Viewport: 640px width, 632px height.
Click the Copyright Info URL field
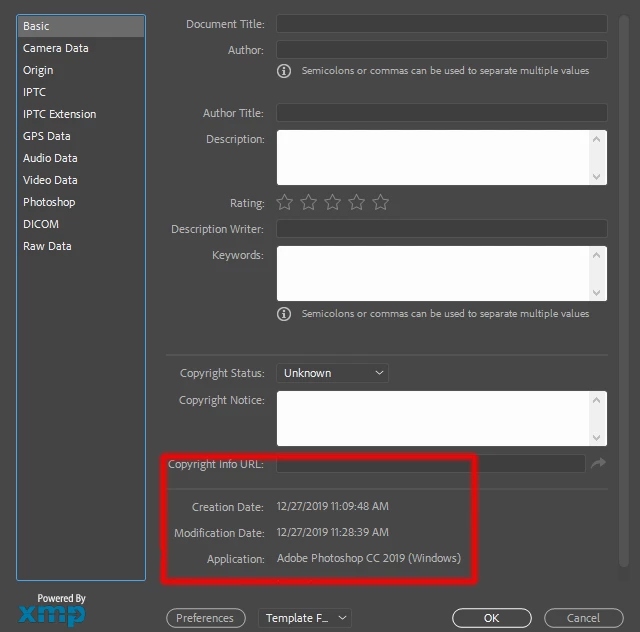431,464
